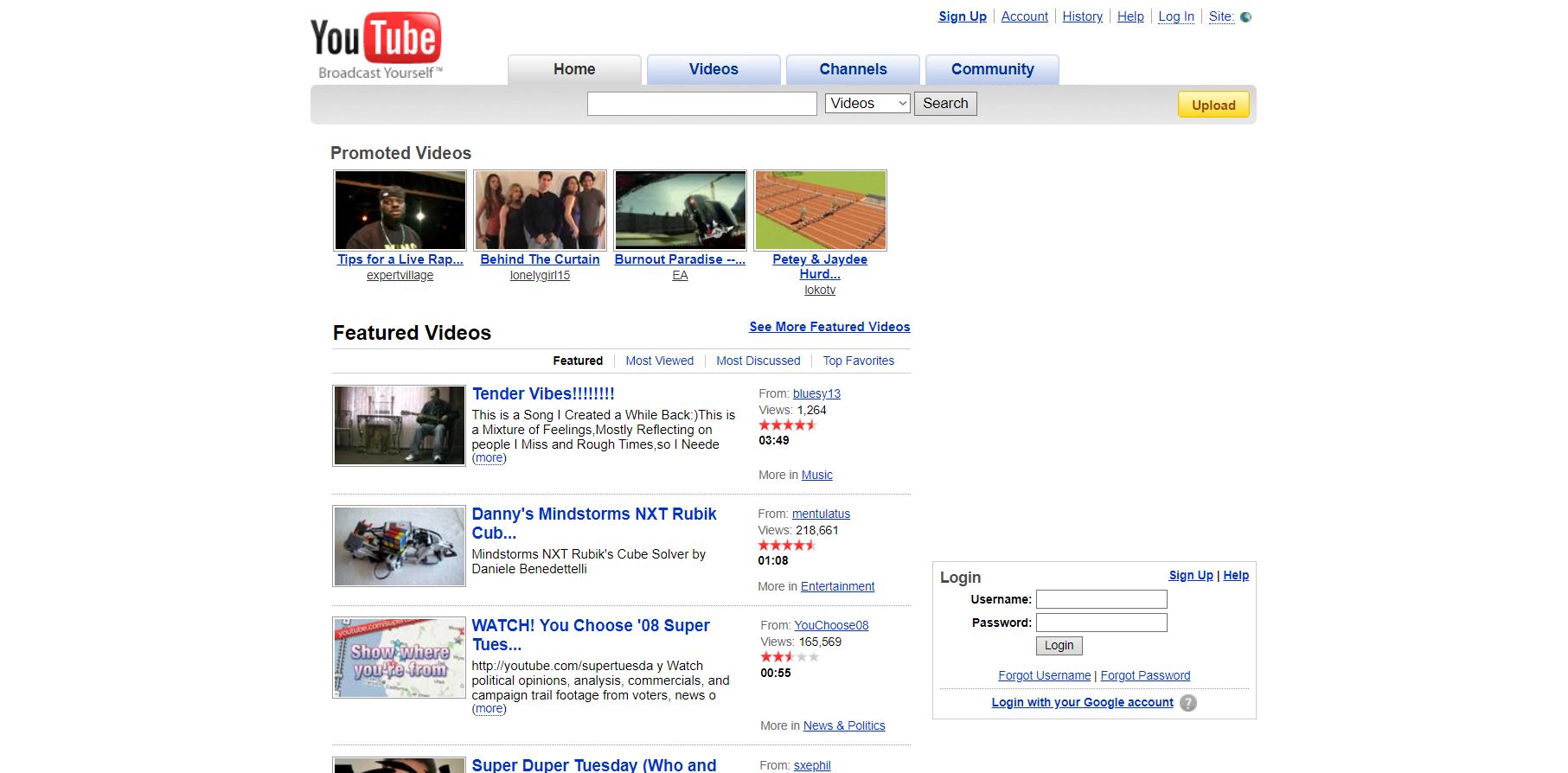Open Danny's Mindstorms NXT Rubik Cub... title

pyautogui.click(x=594, y=523)
